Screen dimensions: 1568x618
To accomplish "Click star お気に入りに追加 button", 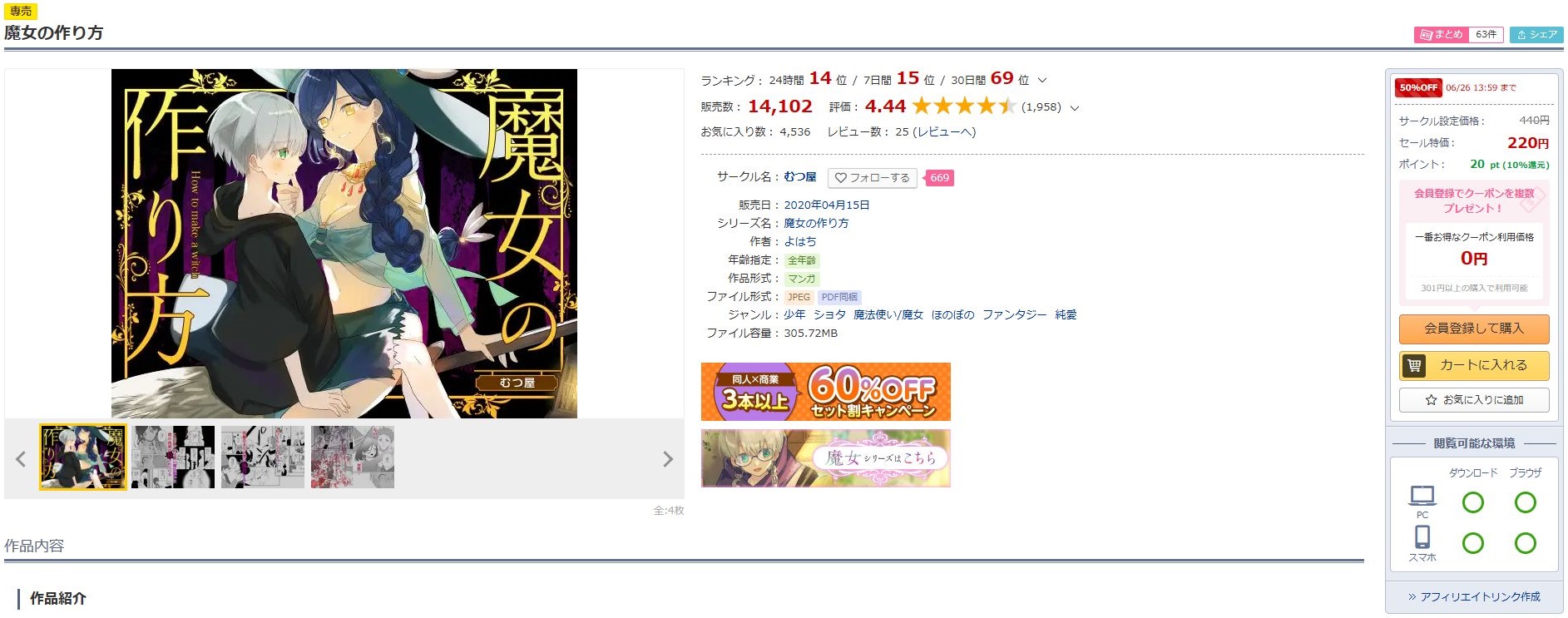I will coord(1474,400).
